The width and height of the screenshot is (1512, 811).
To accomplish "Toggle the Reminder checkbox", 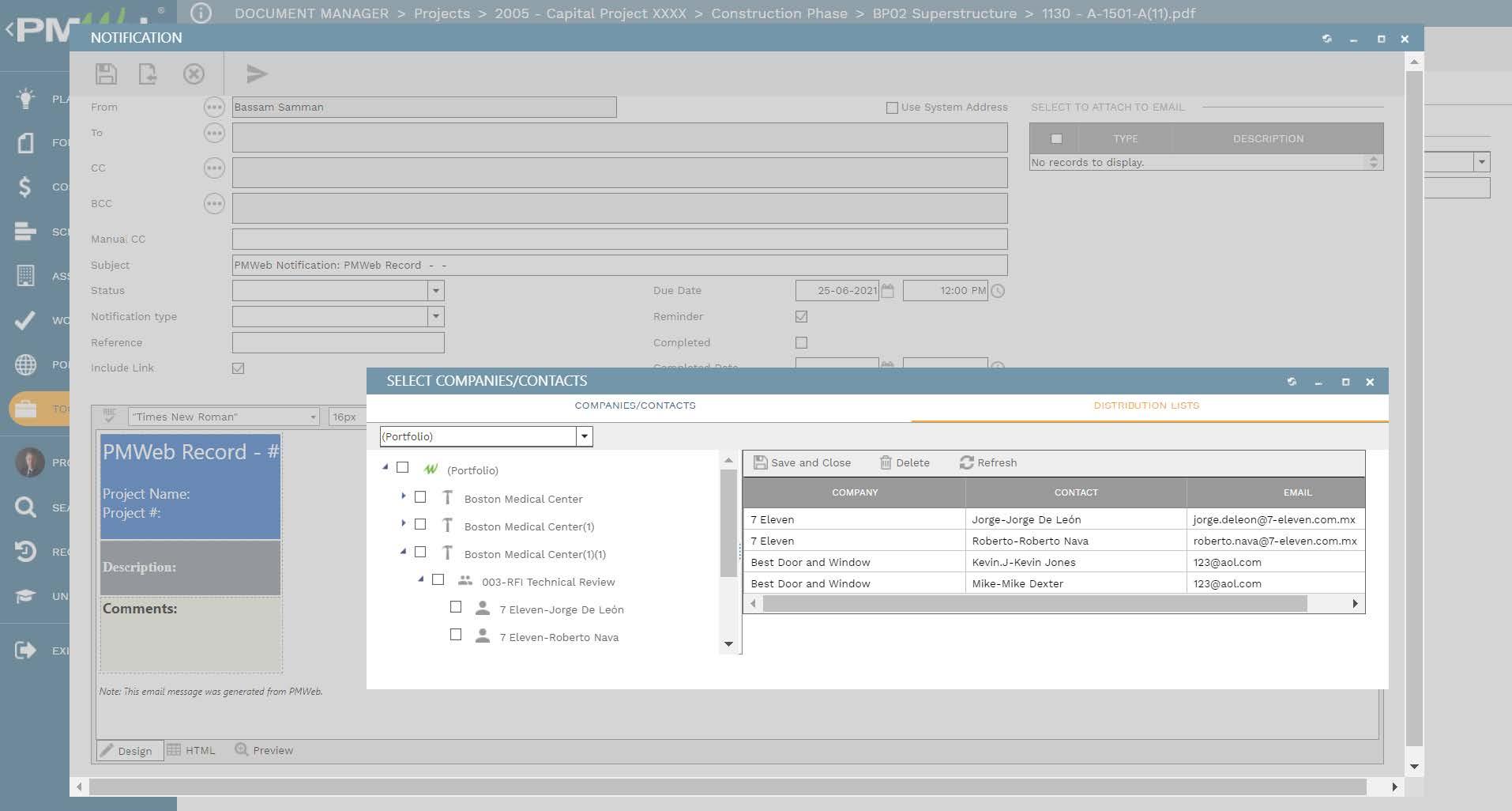I will (x=801, y=316).
